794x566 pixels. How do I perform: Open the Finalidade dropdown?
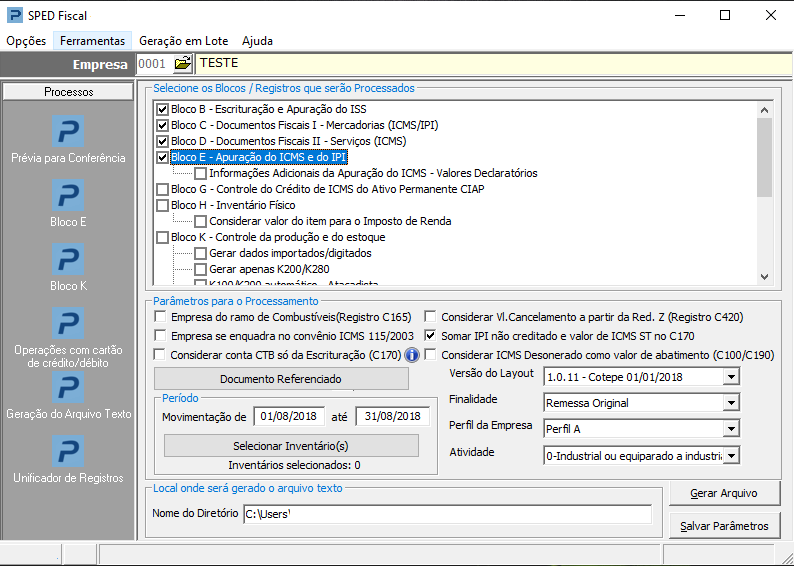pyautogui.click(x=731, y=403)
